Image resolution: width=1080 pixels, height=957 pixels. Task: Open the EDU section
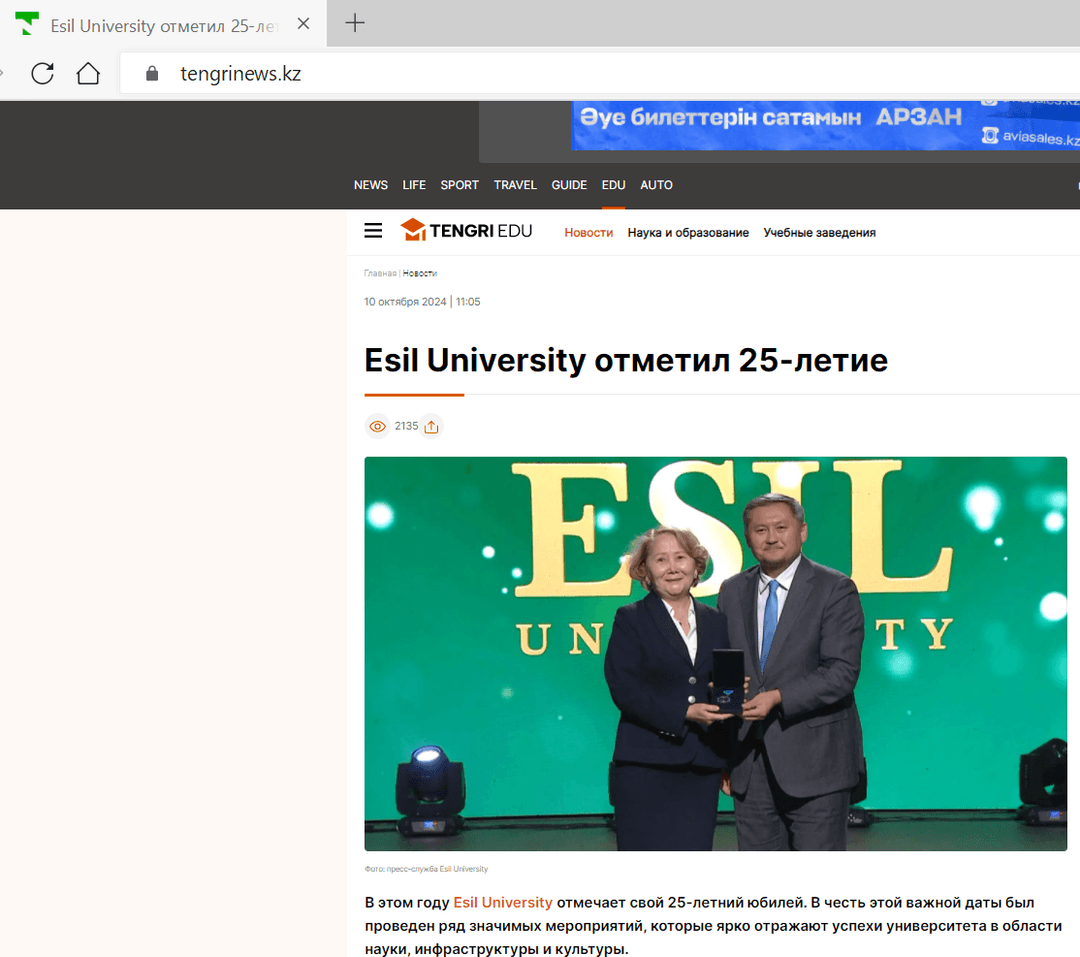614,185
